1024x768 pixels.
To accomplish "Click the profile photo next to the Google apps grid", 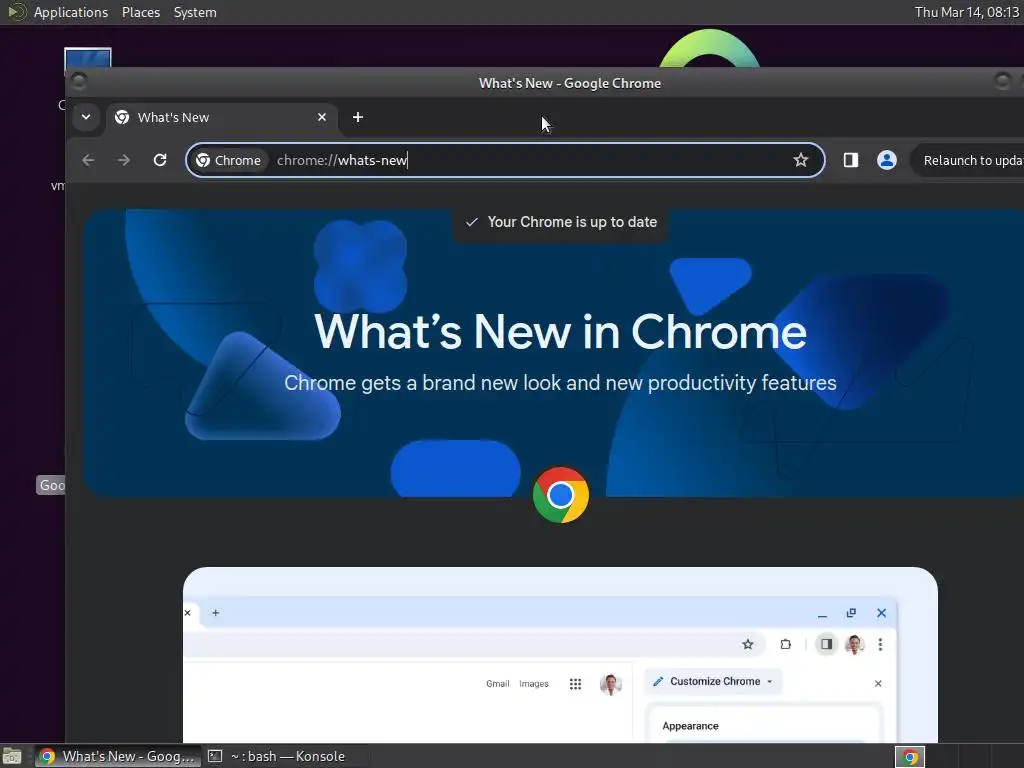I will pyautogui.click(x=611, y=684).
